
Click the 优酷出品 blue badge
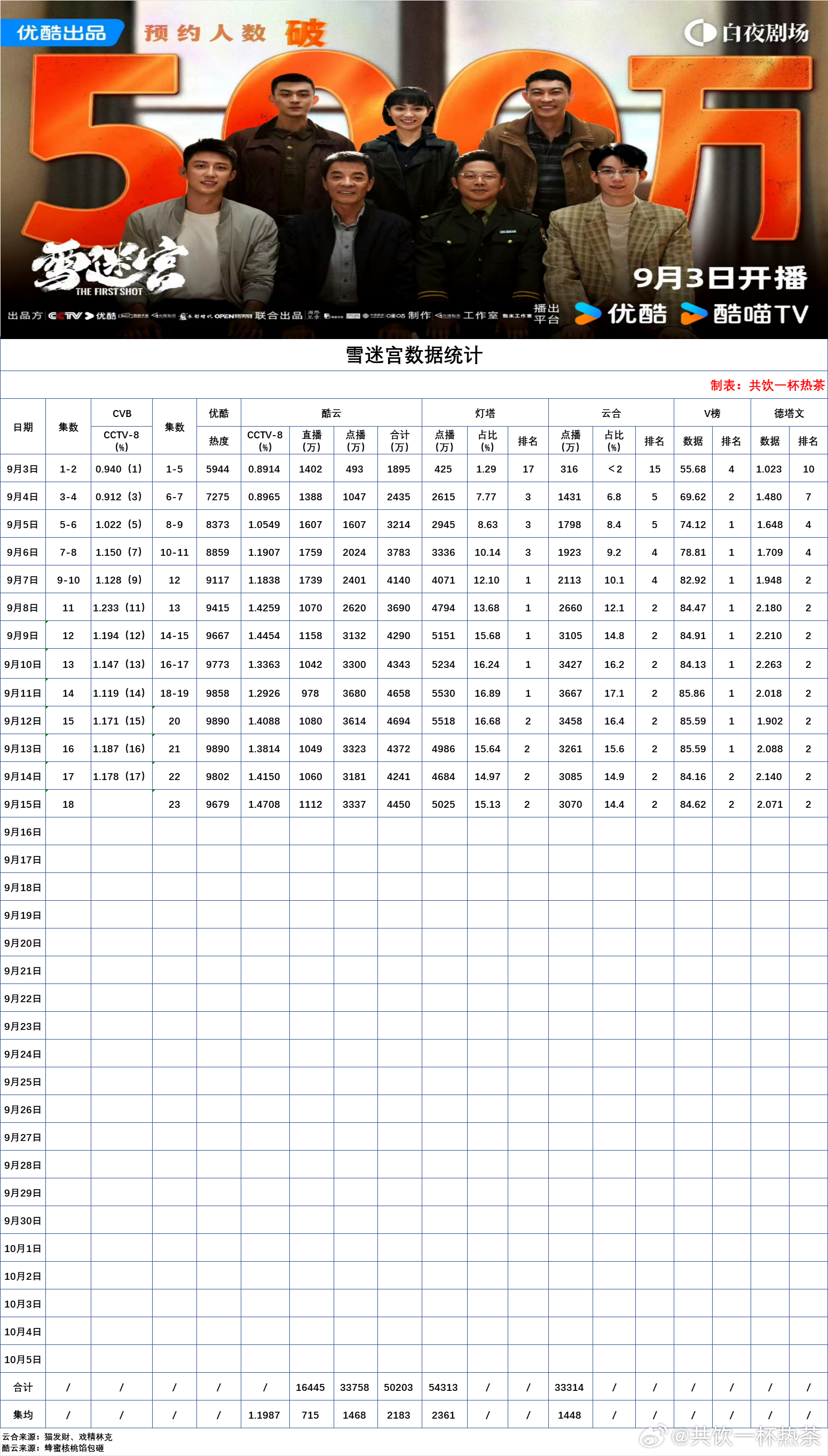click(61, 33)
